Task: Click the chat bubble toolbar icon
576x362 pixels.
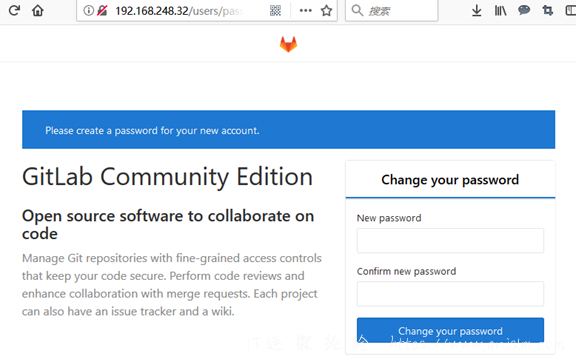Action: [524, 10]
